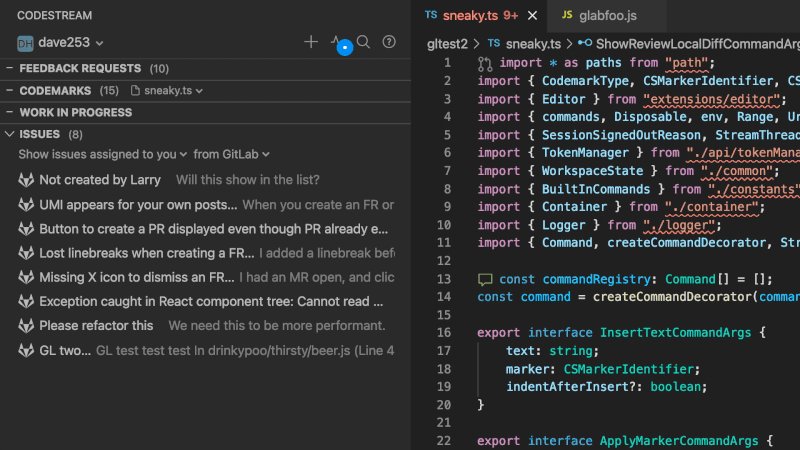Click GitLab icon beside 'Exception caught in React'

[x=26, y=302]
